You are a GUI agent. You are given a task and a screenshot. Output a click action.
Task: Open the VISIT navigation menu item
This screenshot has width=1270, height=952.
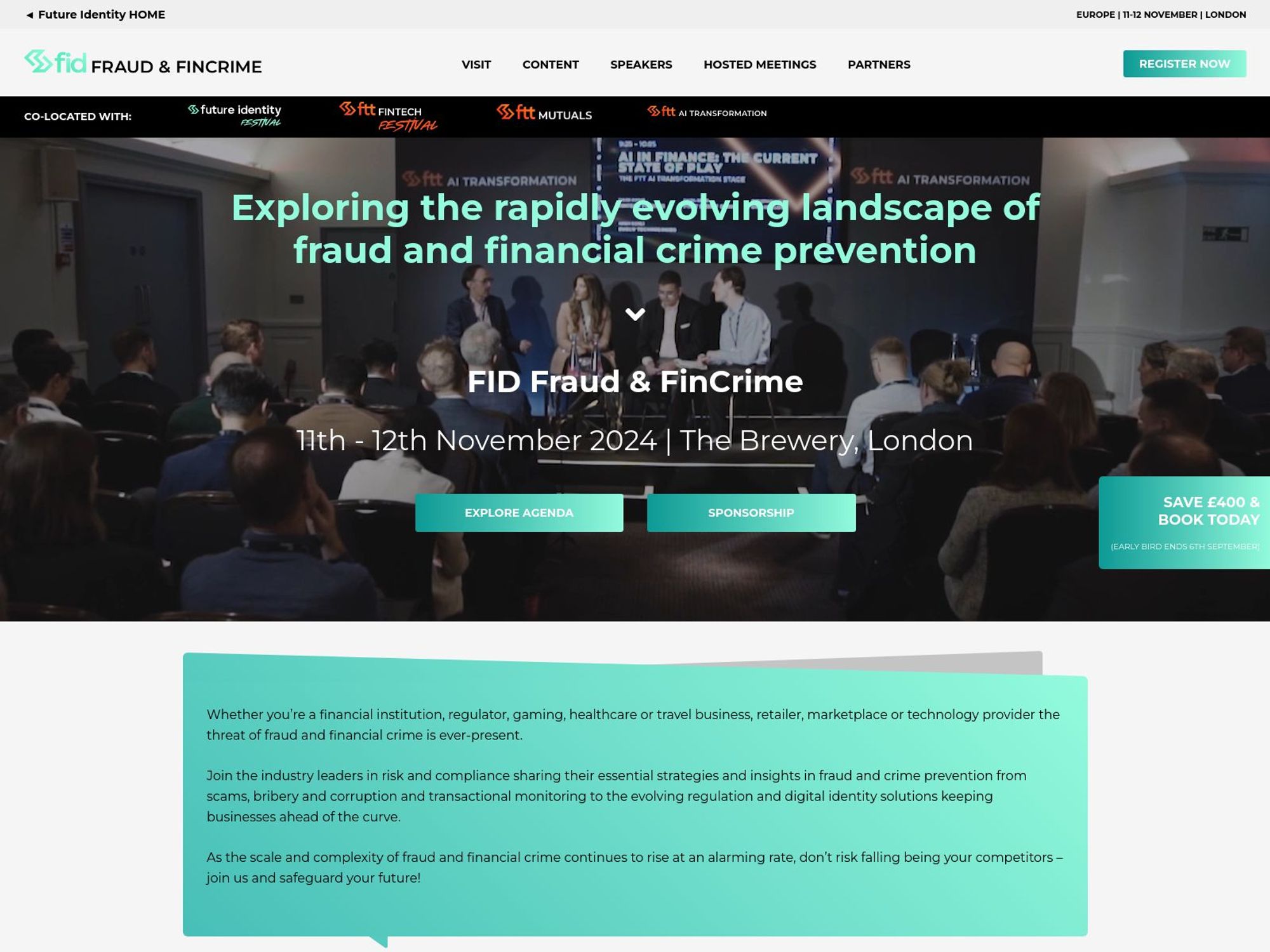[476, 64]
